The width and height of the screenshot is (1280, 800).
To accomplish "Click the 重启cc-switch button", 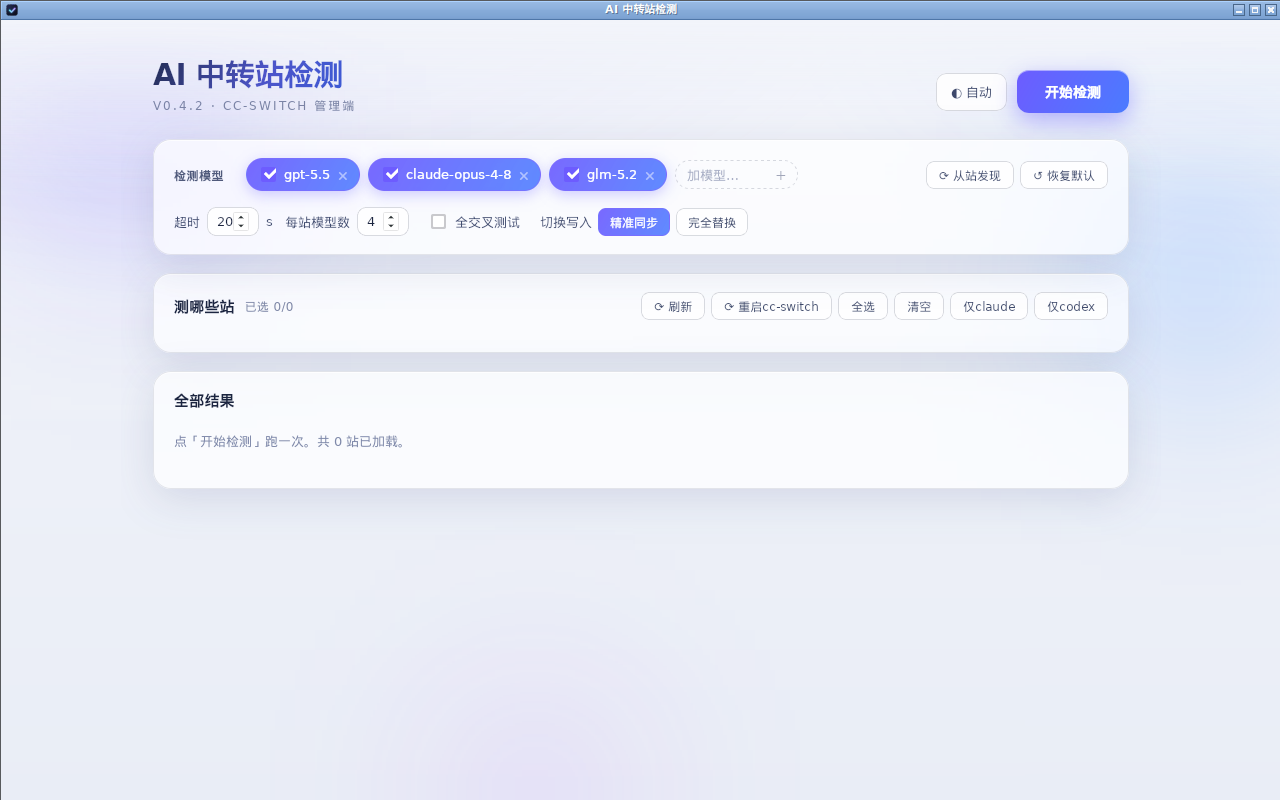I will pos(771,306).
